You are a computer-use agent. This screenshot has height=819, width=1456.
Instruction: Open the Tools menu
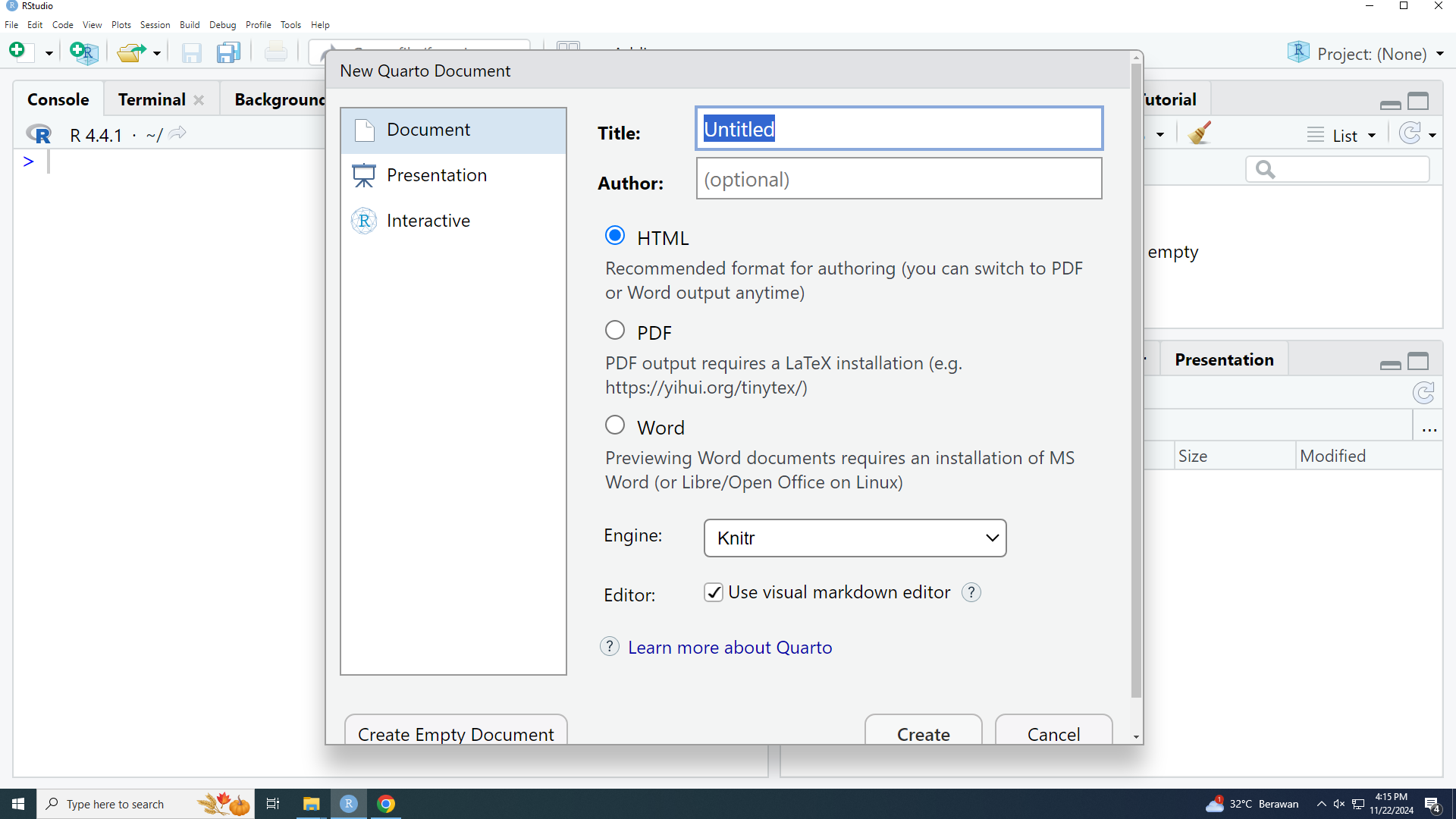pyautogui.click(x=290, y=25)
